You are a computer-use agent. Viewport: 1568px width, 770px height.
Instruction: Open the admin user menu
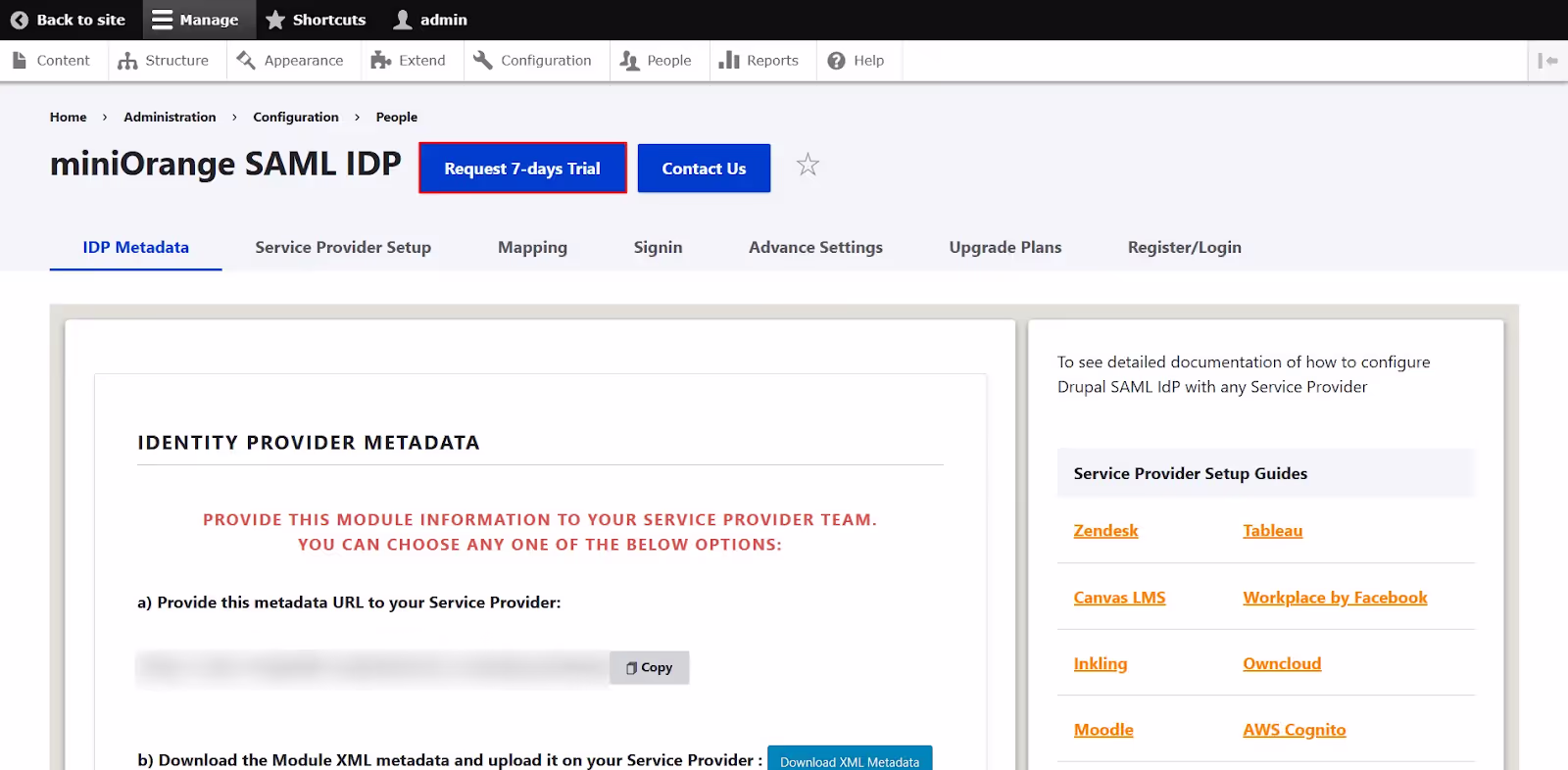[x=431, y=20]
